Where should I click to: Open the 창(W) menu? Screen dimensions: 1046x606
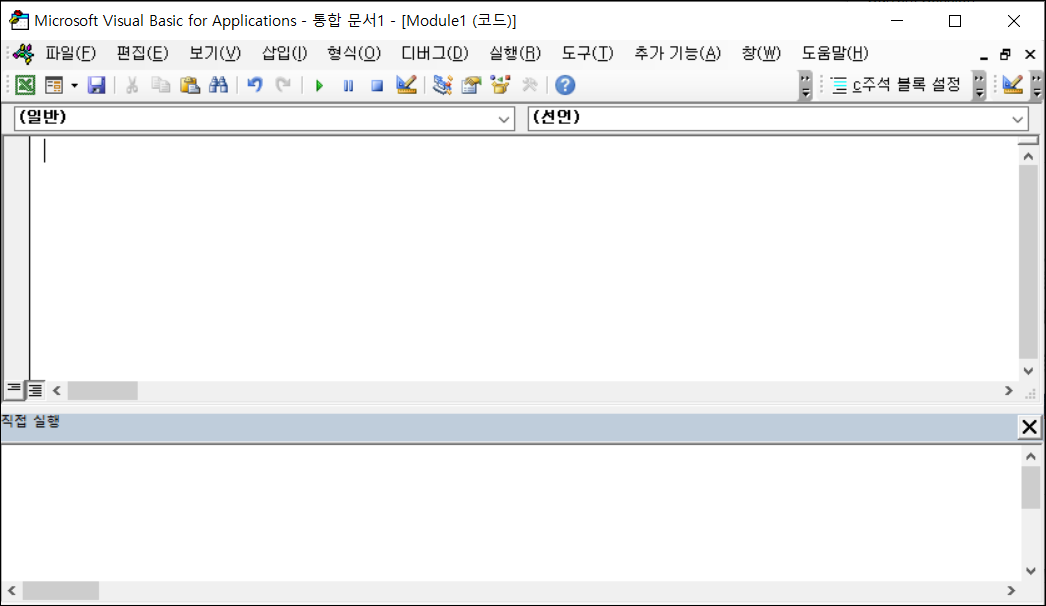point(761,53)
